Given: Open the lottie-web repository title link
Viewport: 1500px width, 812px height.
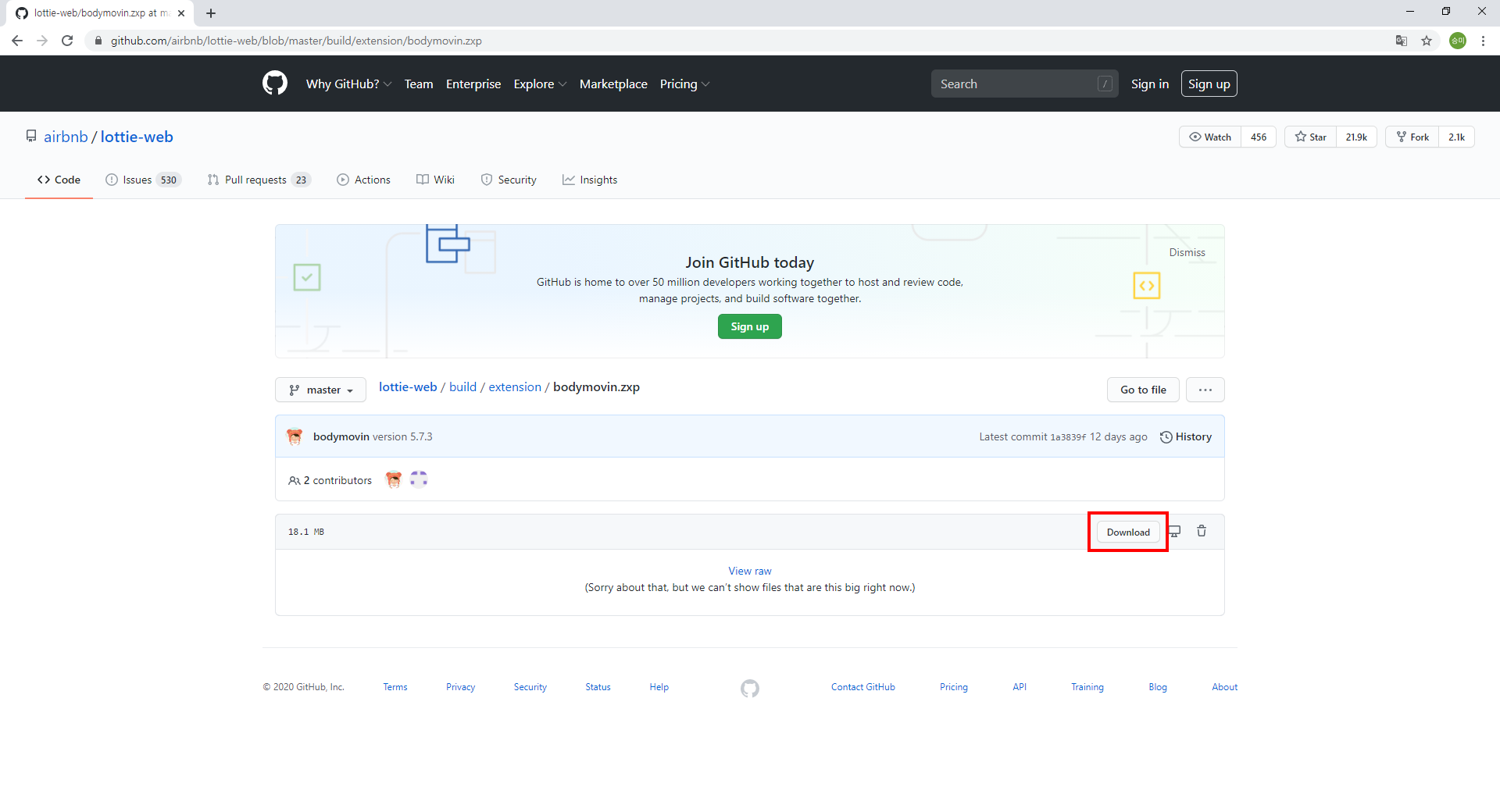Looking at the screenshot, I should click(137, 137).
